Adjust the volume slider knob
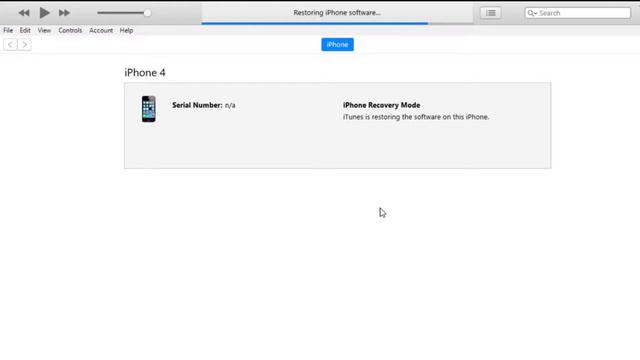Screen dimensions: 640x360 pos(147,13)
